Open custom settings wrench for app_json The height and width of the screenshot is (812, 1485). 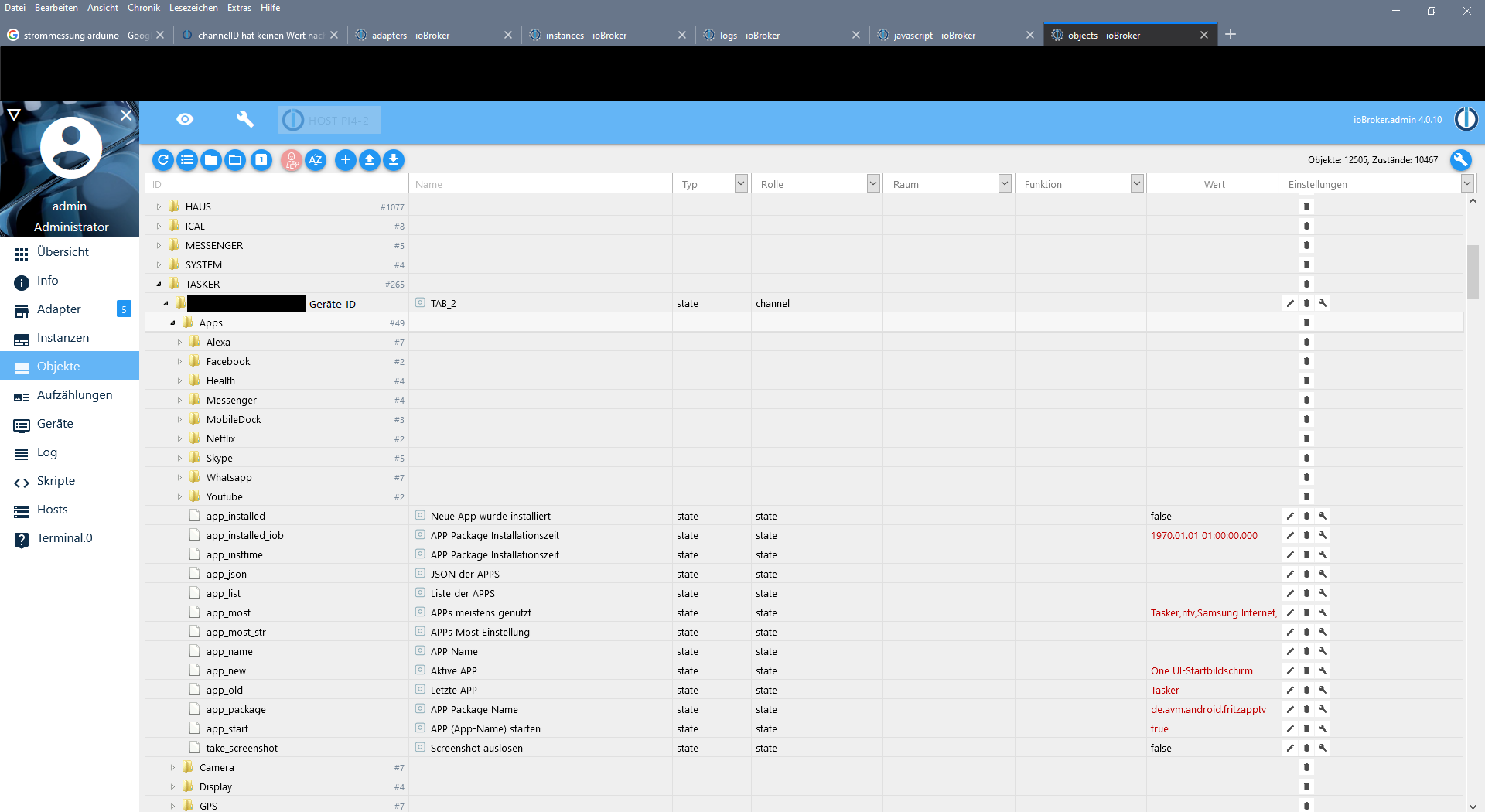pos(1323,575)
